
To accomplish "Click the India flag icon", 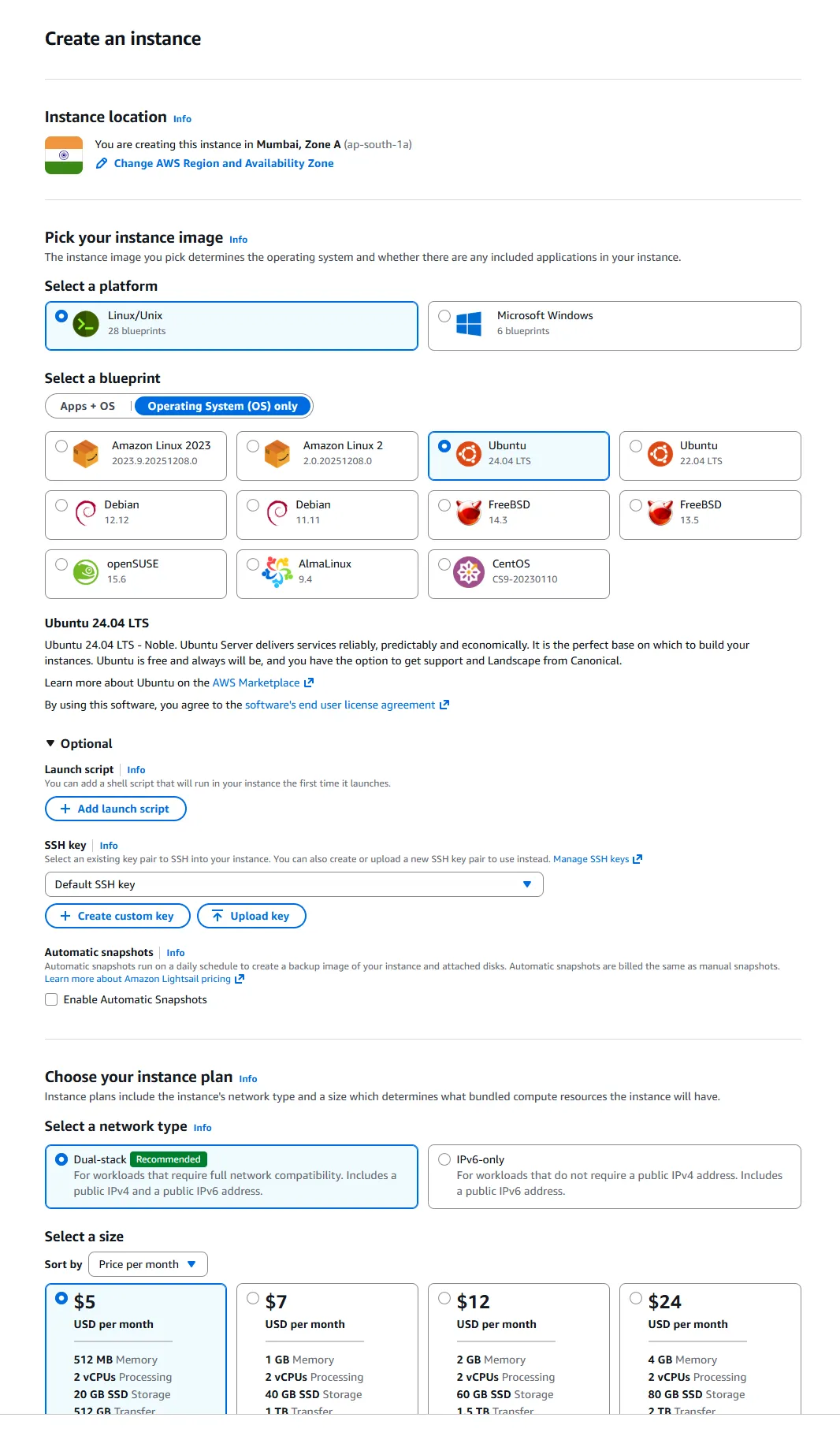I will tap(64, 154).
